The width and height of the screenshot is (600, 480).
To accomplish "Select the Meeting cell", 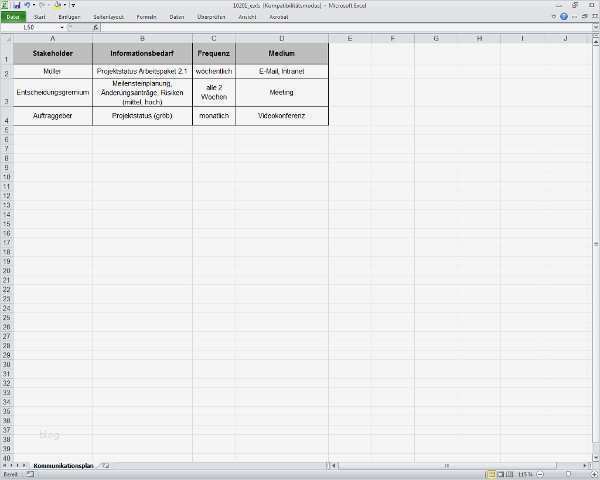I will click(282, 93).
